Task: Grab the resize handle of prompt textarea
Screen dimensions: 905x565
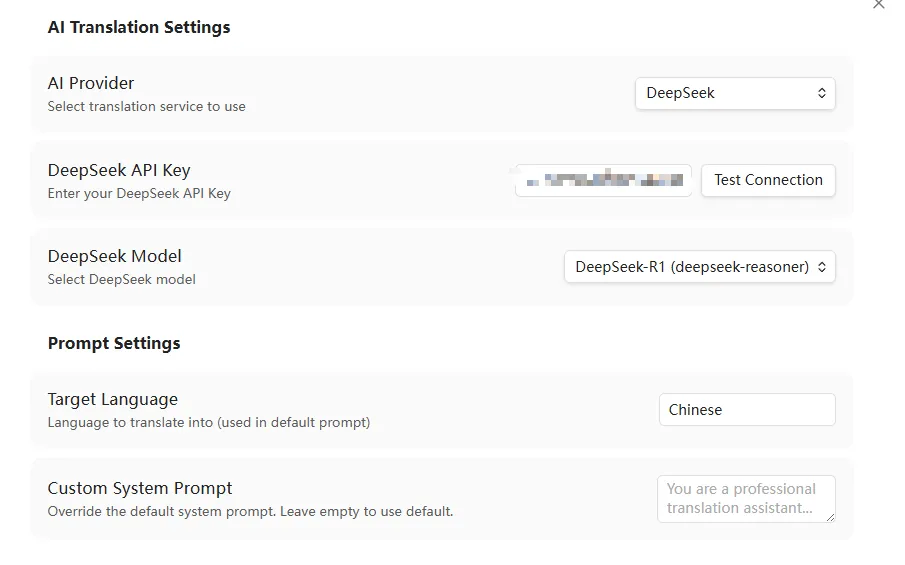Action: pos(829,516)
